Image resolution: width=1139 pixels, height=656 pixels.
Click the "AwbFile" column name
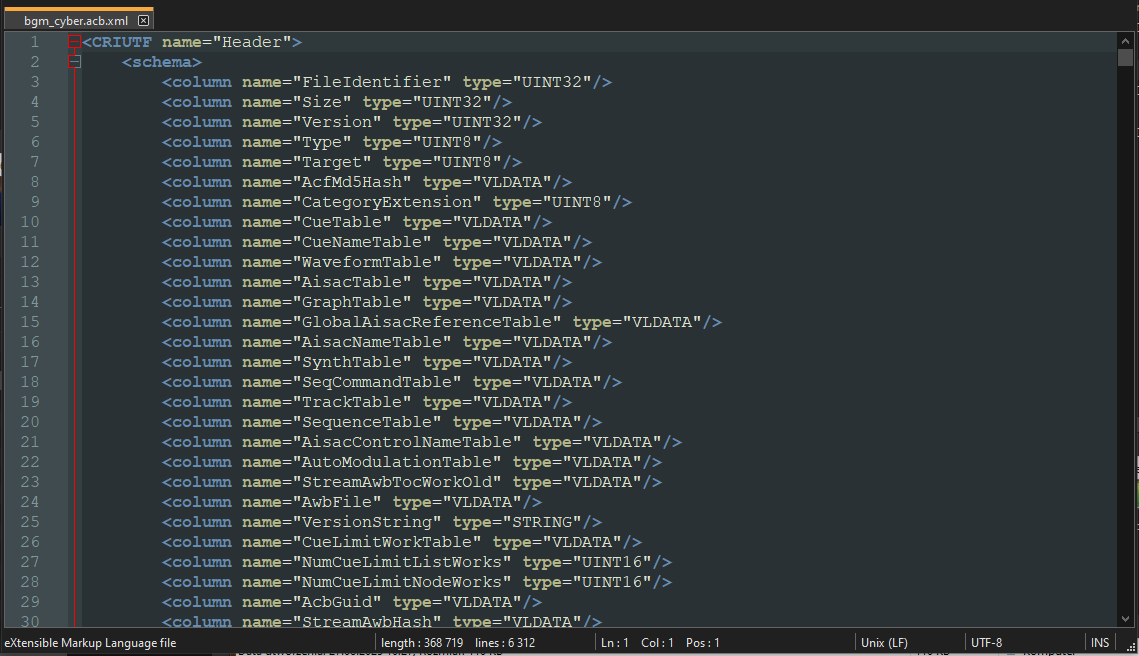coord(336,502)
